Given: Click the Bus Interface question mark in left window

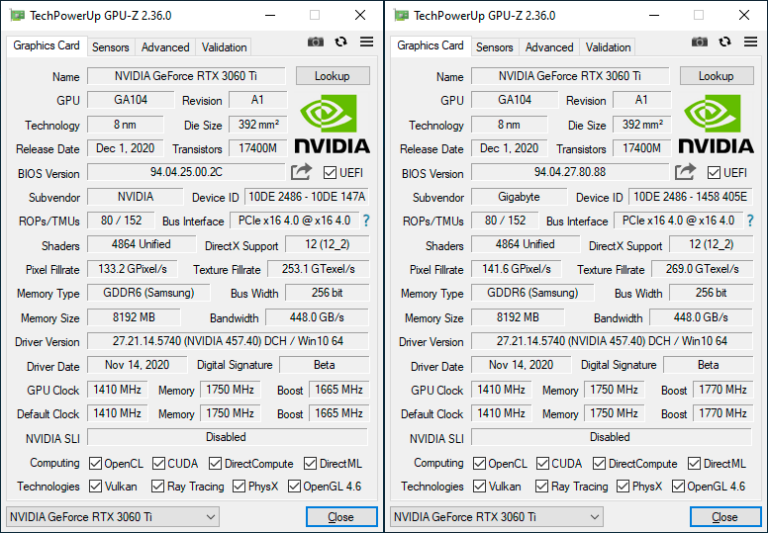Looking at the screenshot, I should tap(365, 221).
